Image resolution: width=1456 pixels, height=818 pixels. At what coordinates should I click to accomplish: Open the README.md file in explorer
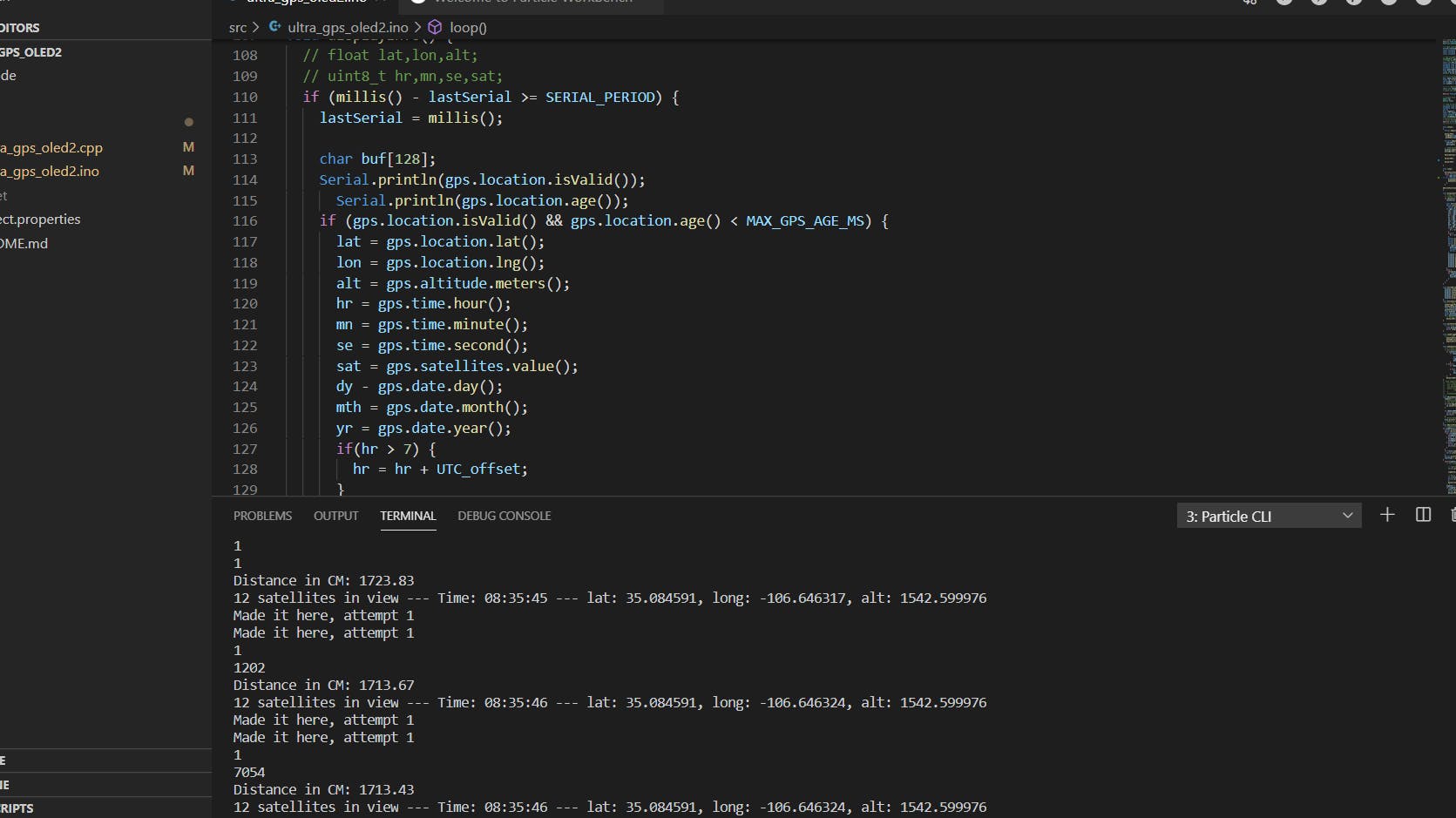(24, 243)
